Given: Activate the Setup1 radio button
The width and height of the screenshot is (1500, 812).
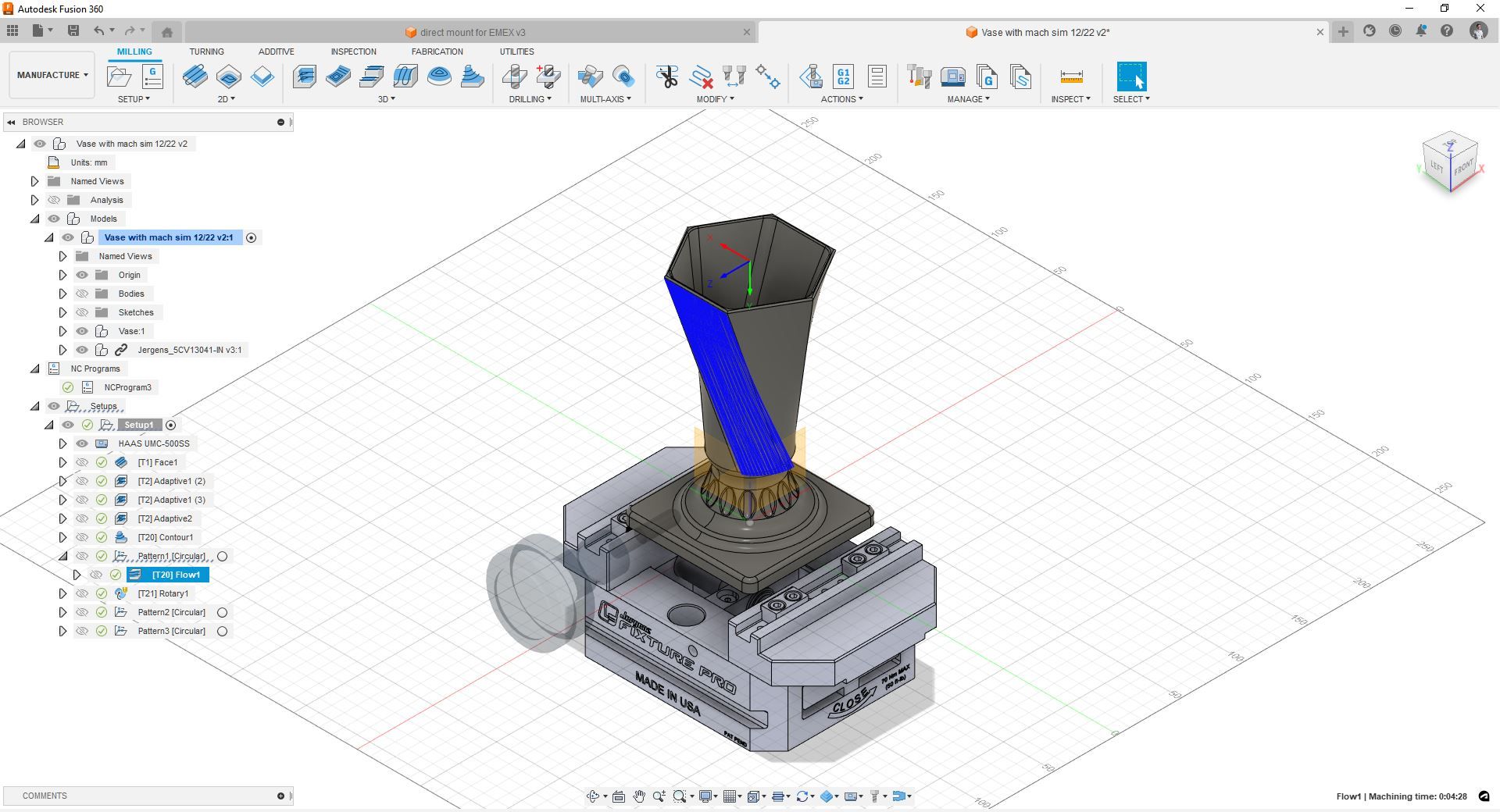Looking at the screenshot, I should 171,425.
